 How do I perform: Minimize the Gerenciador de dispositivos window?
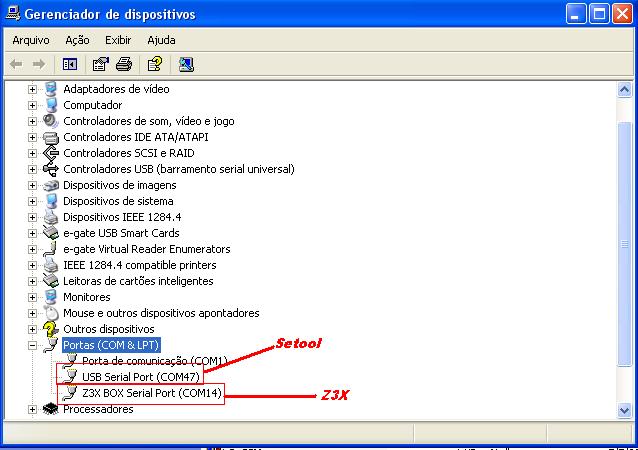tap(576, 14)
